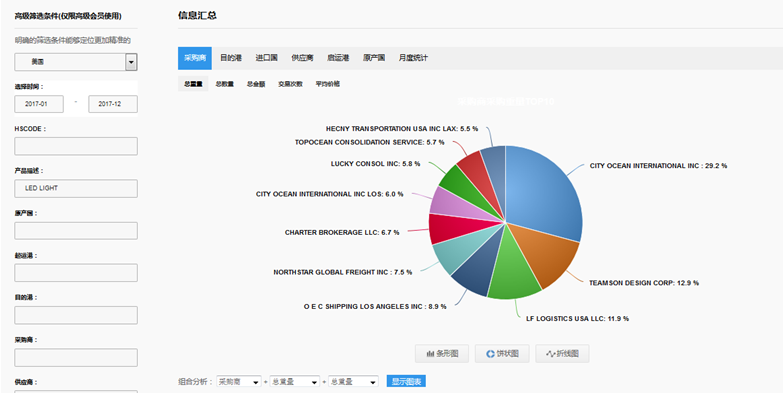This screenshot has width=783, height=408.
Task: Focus the 采购商 filter input field
Action: pyautogui.click(x=76, y=358)
